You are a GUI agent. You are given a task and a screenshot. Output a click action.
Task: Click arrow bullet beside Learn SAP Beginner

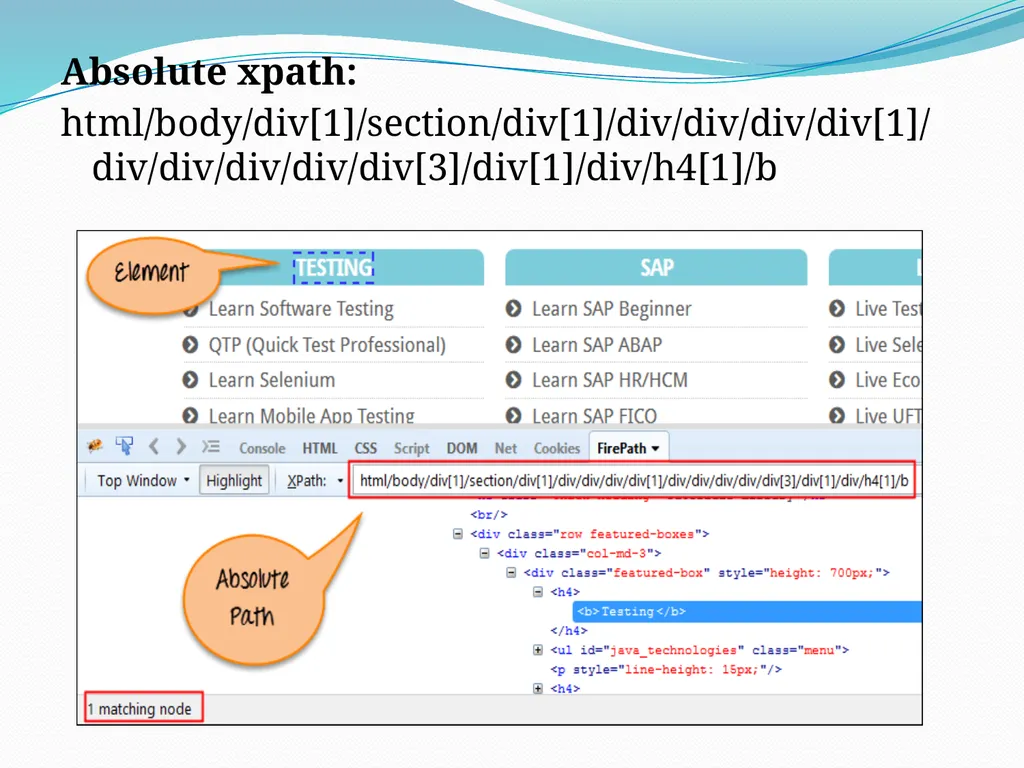pos(513,308)
